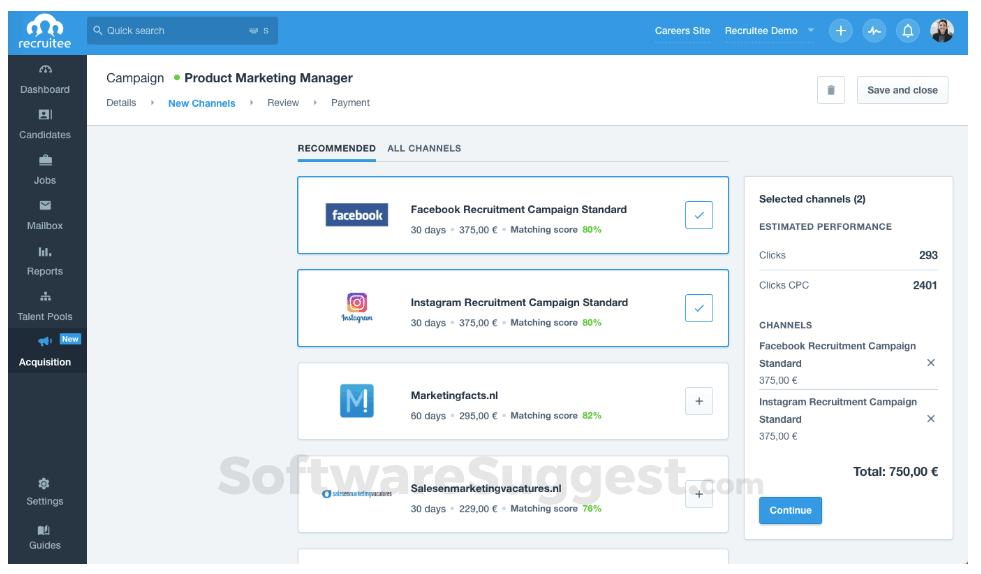The width and height of the screenshot is (981, 574).
Task: Click Recruitee Demo company name
Action: click(761, 31)
